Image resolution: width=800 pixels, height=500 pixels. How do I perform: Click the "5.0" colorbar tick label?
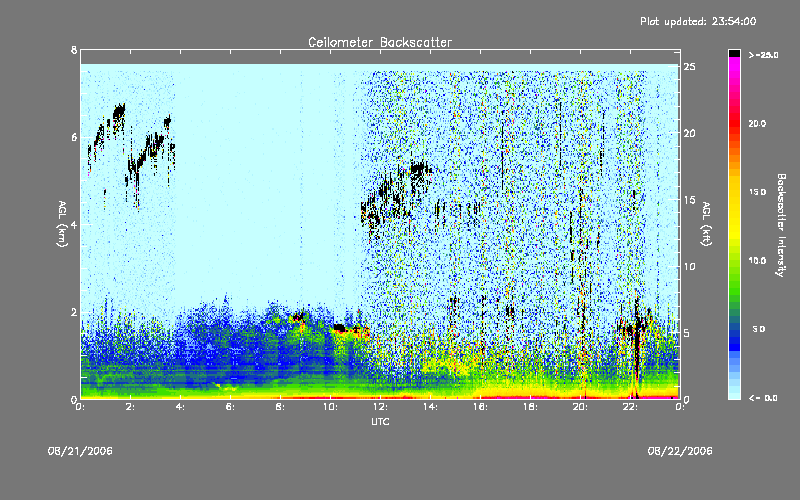pos(759,329)
